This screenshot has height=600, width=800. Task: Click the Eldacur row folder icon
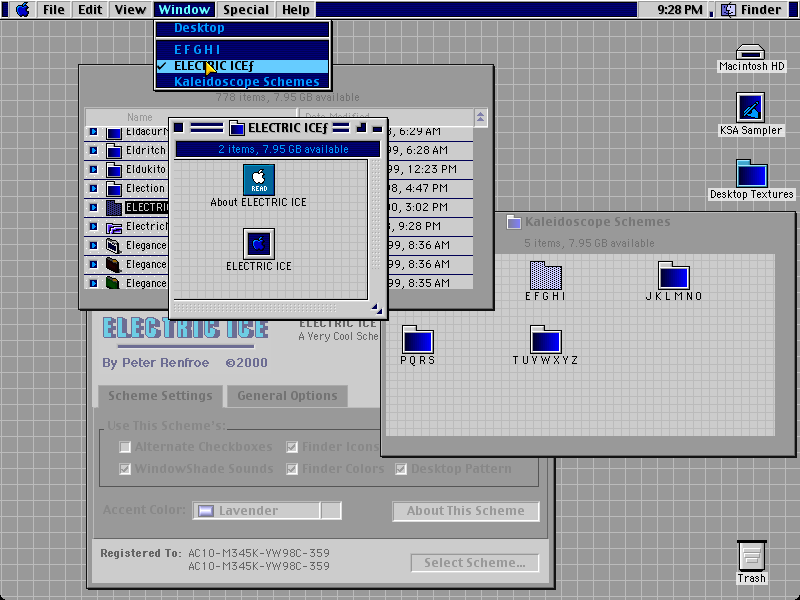point(114,133)
